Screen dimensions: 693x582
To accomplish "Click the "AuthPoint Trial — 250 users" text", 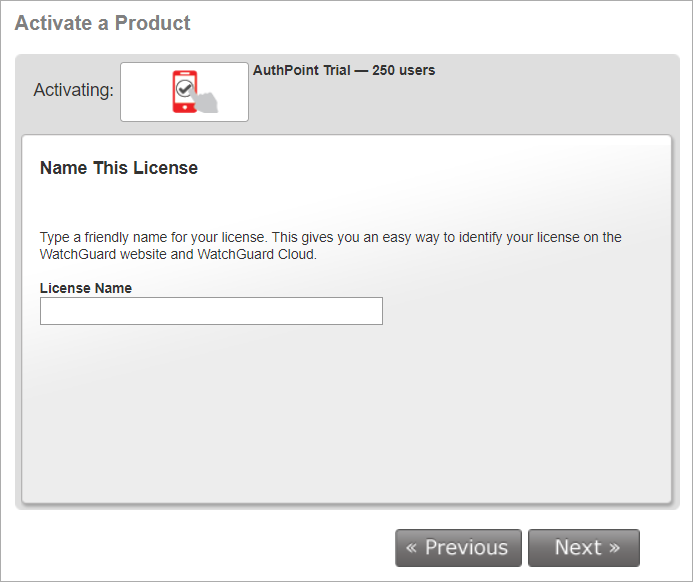I will point(344,70).
